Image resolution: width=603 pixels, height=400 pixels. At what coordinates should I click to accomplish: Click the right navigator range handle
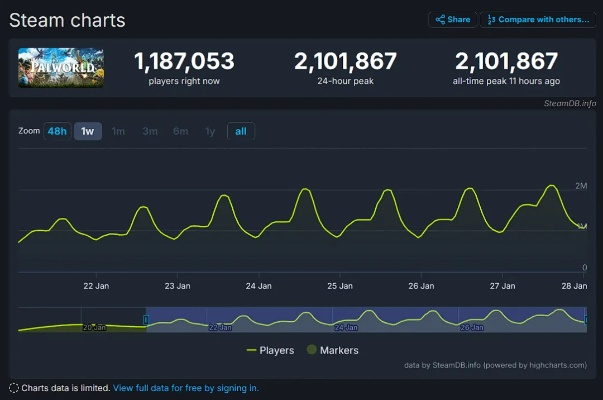pos(586,320)
